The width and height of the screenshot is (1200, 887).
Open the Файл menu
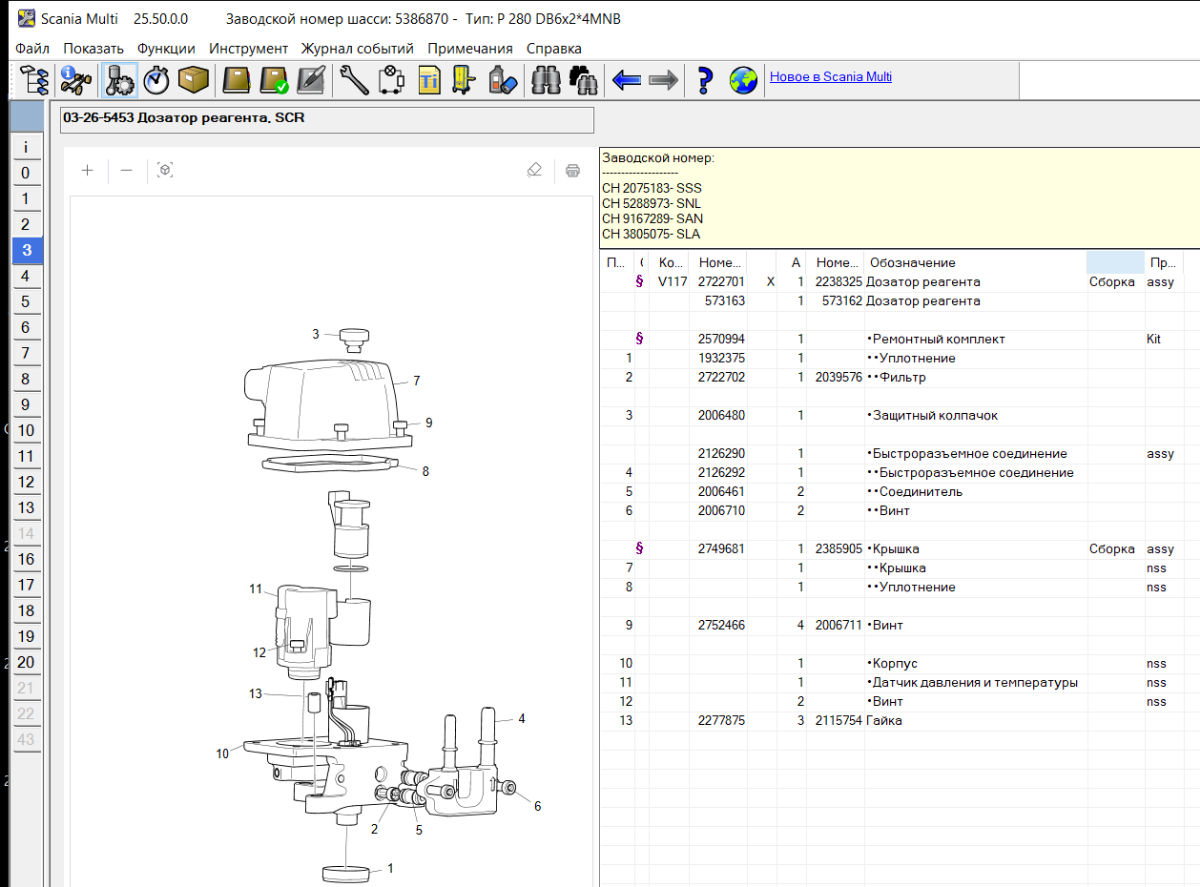click(33, 48)
